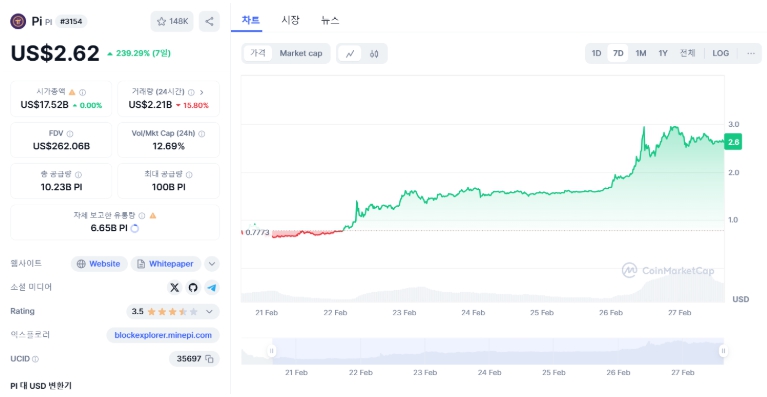Click info icon next to 시가총액
The height and width of the screenshot is (397, 767).
point(83,92)
